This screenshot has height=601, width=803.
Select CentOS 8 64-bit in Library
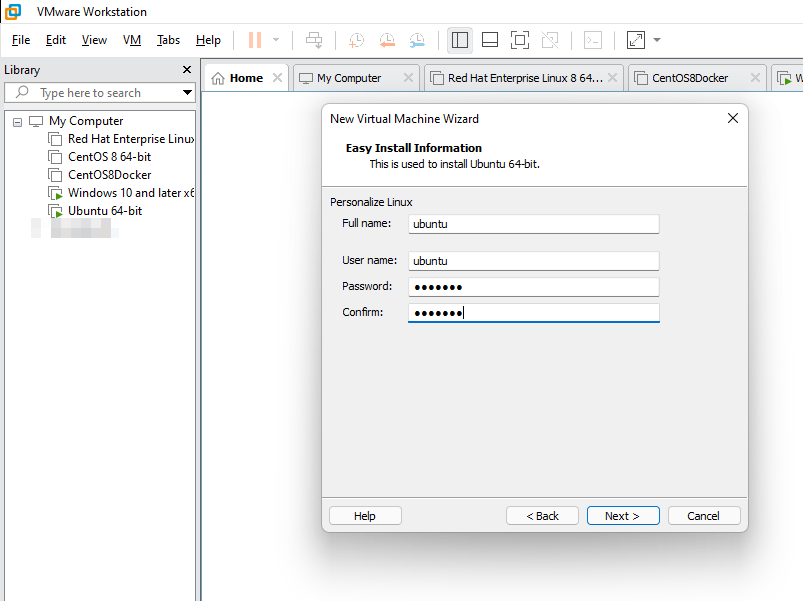click(x=109, y=157)
